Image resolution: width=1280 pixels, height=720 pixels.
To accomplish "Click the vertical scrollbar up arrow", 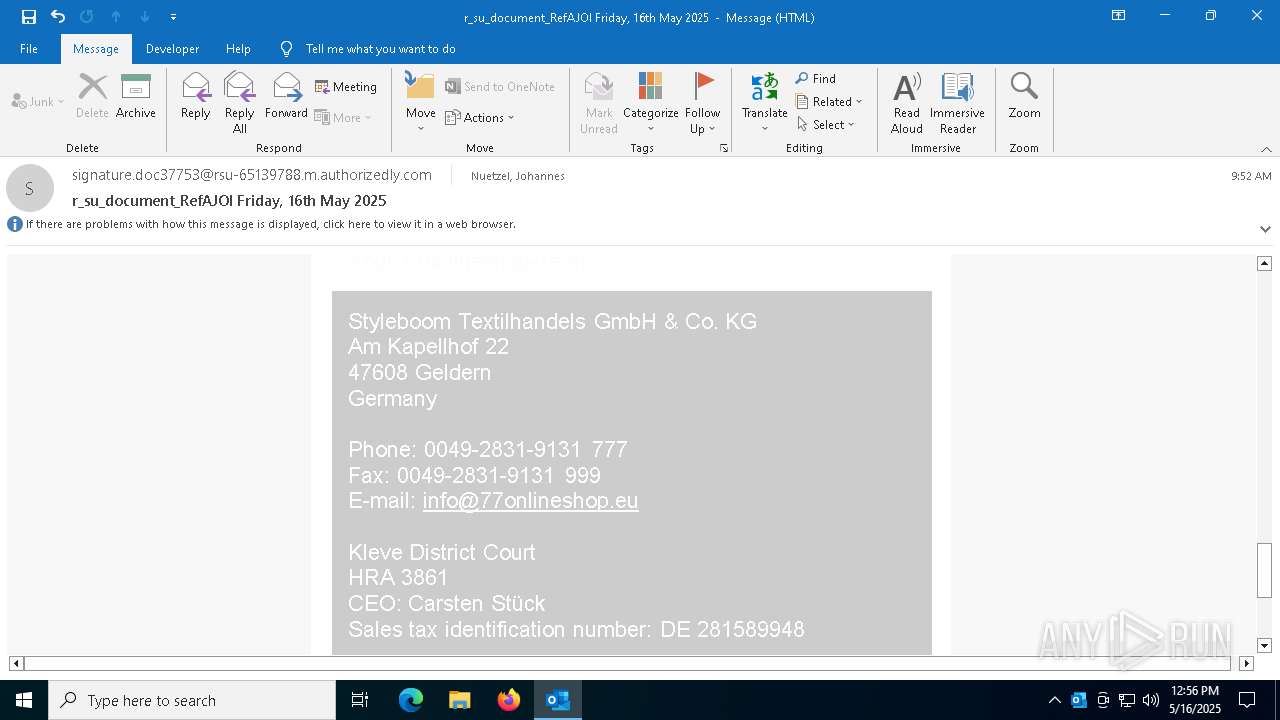I will click(x=1264, y=263).
